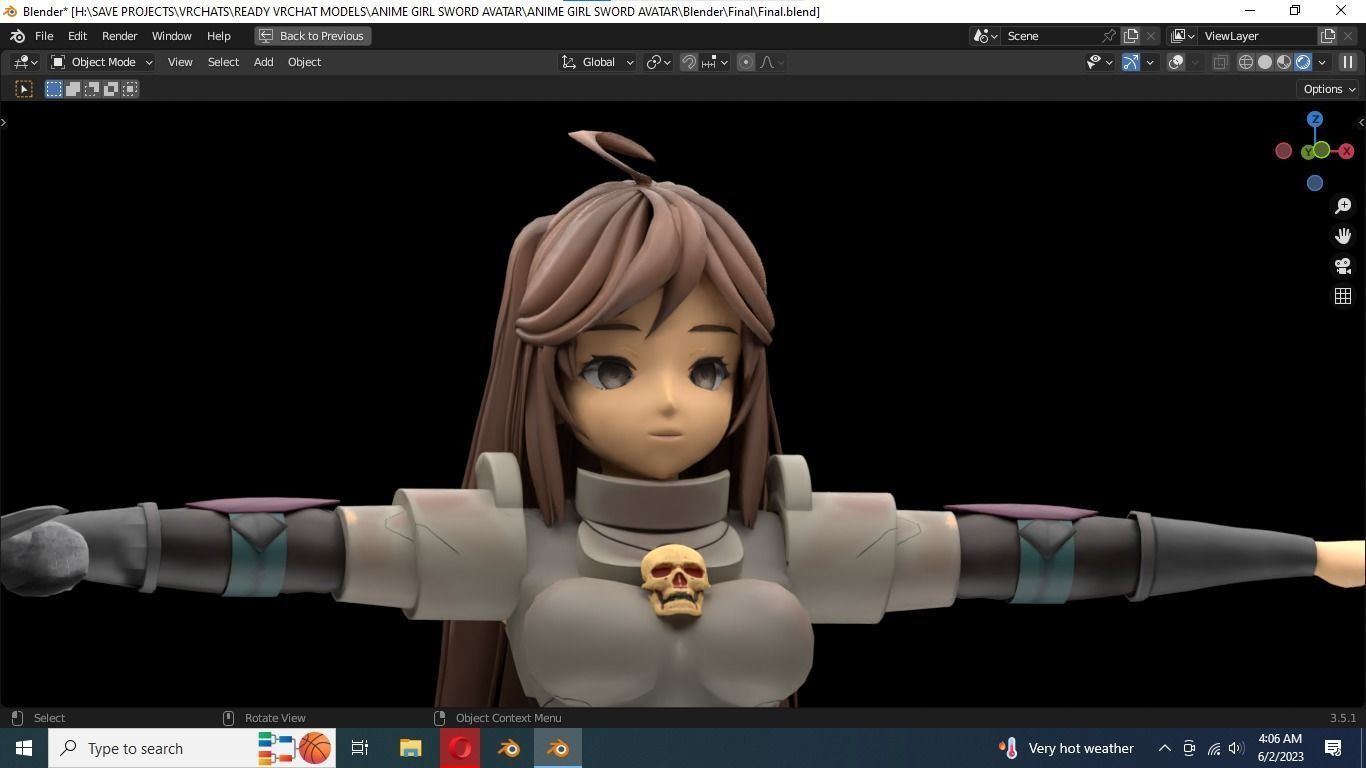
Task: Select the move view hand icon
Action: click(x=1343, y=236)
